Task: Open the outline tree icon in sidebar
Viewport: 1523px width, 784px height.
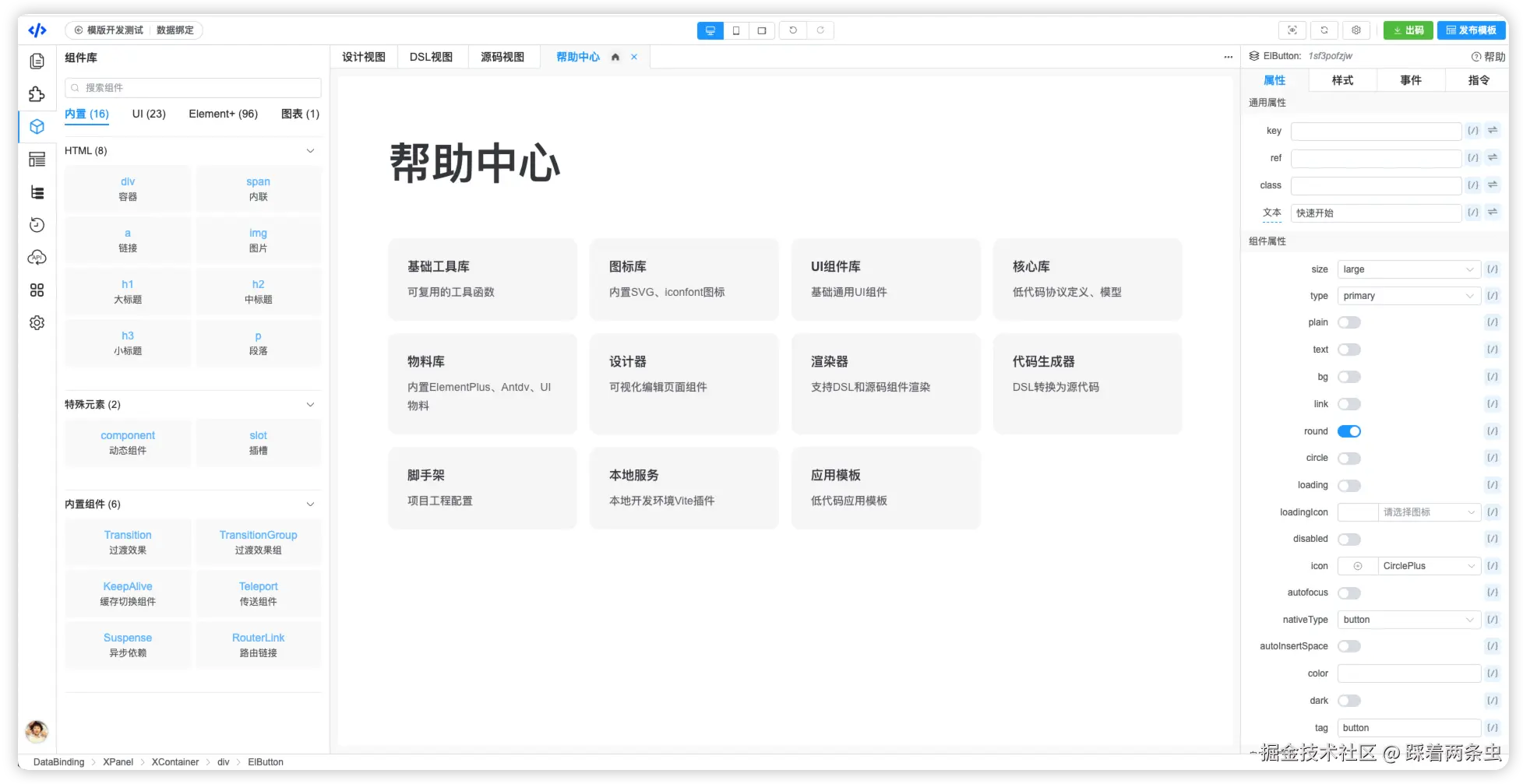Action: 37,192
